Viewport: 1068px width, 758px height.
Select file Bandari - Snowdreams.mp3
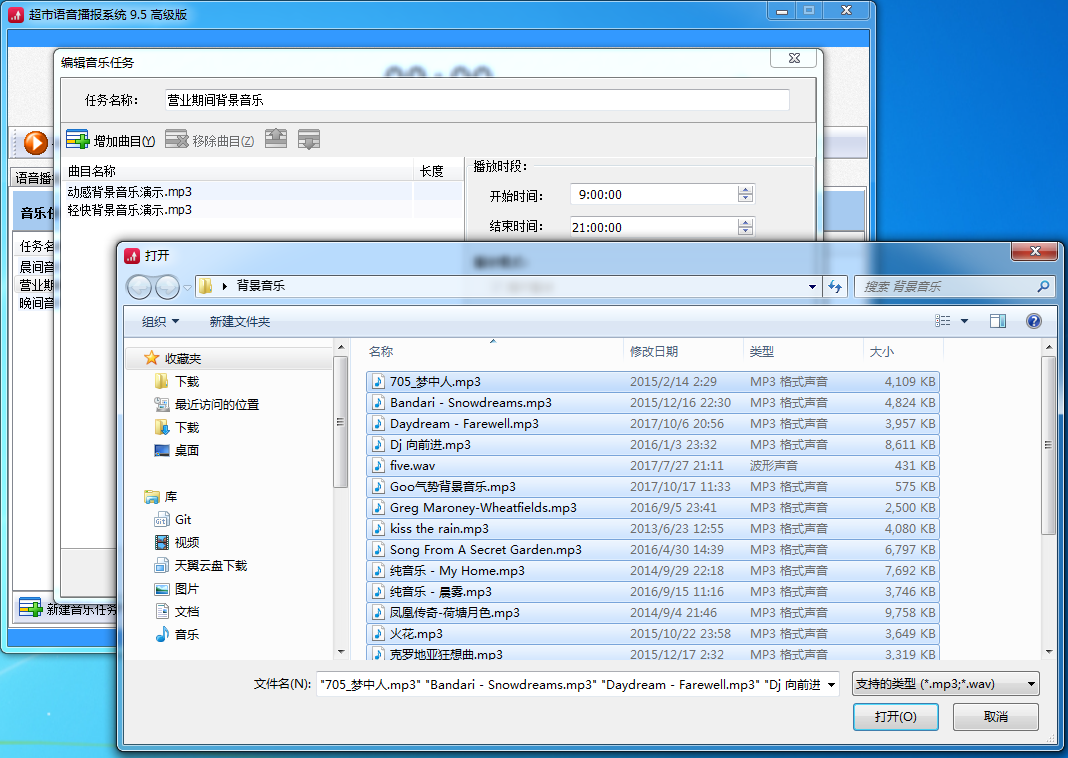point(653,402)
